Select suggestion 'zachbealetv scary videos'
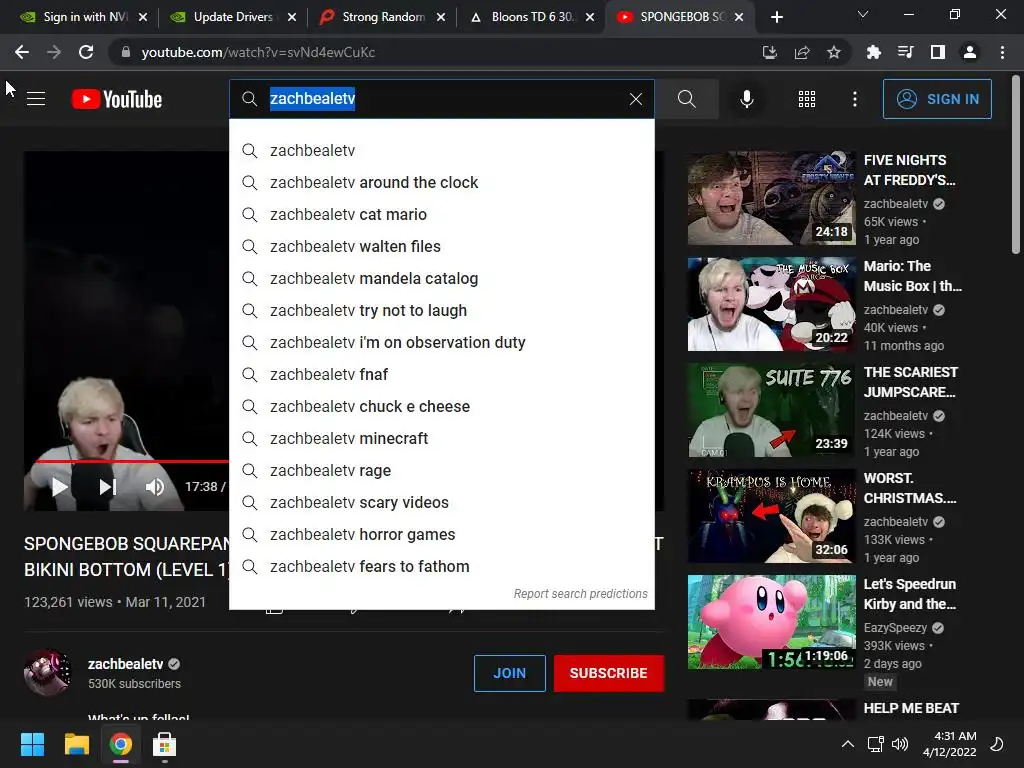Screen dimensions: 1024x768 [441, 502]
